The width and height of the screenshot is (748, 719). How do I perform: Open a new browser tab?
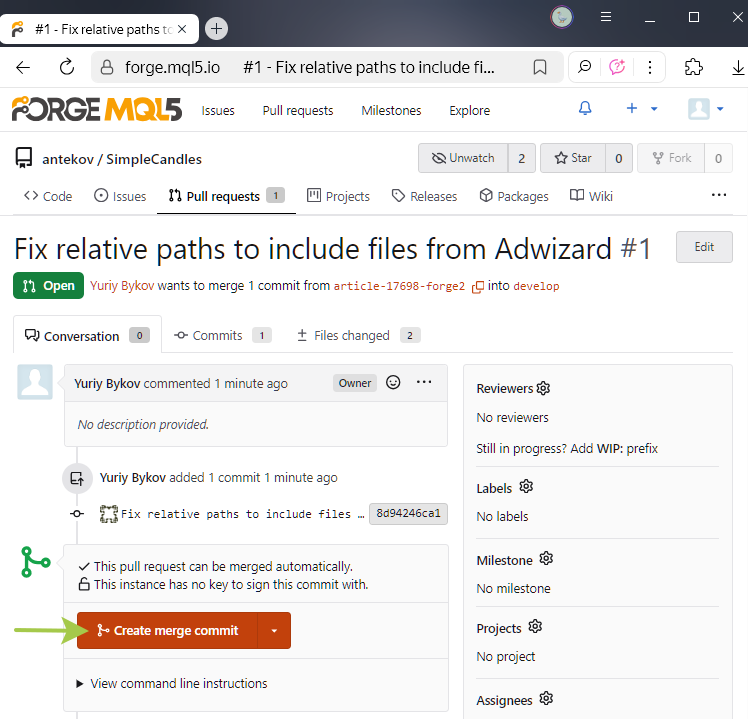216,29
